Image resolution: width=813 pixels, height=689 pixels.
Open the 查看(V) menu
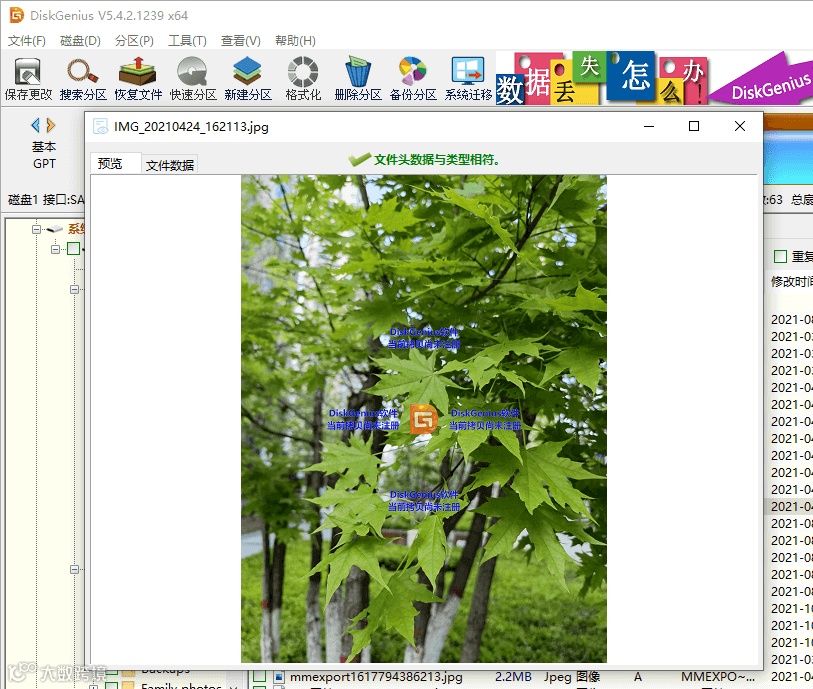pos(241,40)
